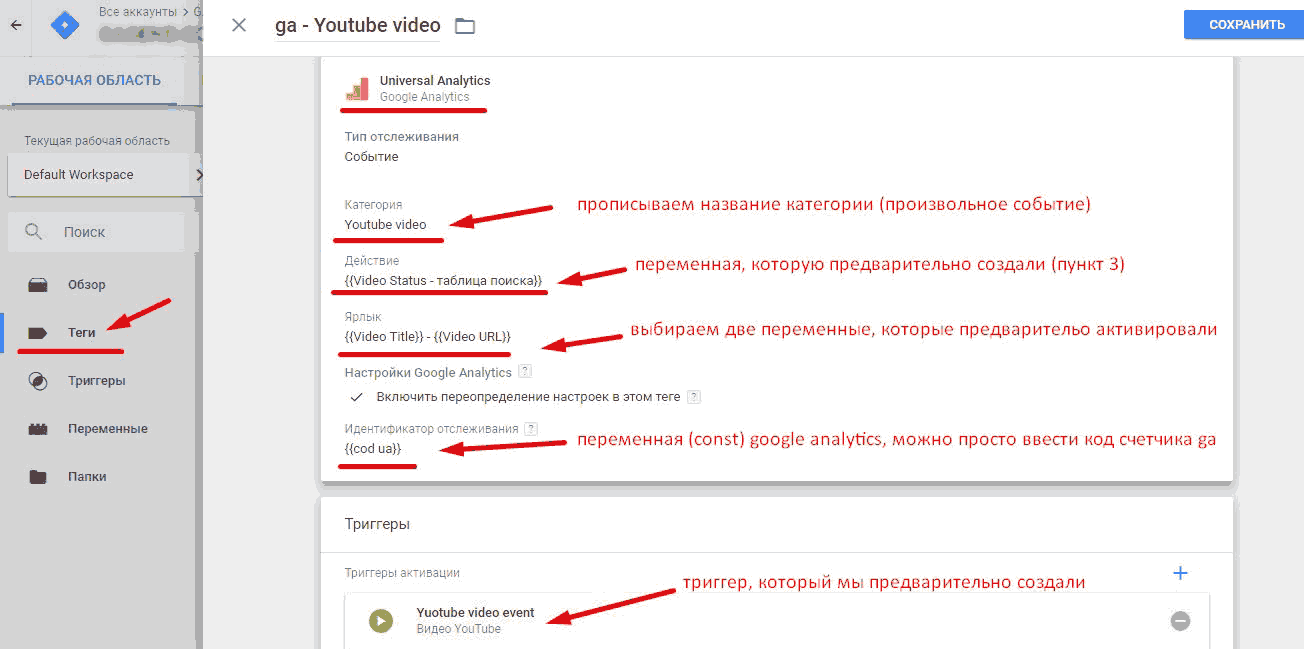Click the Триггеры активации label
Viewport: 1304px width, 649px height.
pos(402,573)
